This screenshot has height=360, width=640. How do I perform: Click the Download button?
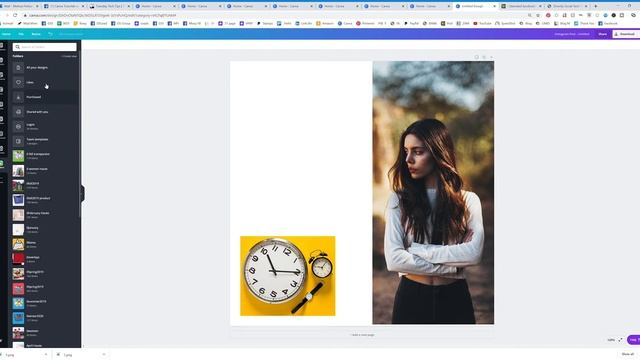pyautogui.click(x=626, y=34)
